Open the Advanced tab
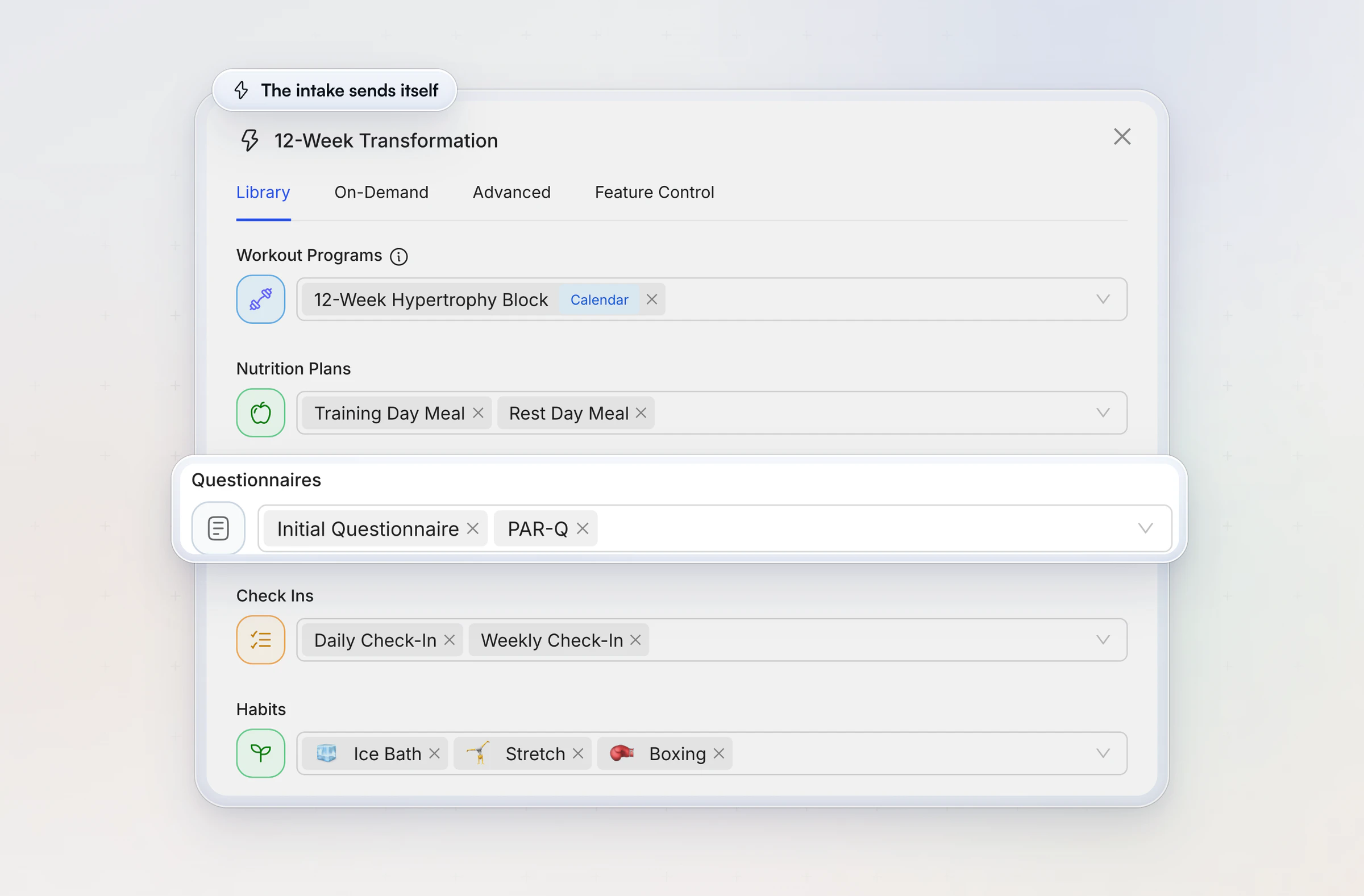This screenshot has height=896, width=1364. pyautogui.click(x=511, y=192)
